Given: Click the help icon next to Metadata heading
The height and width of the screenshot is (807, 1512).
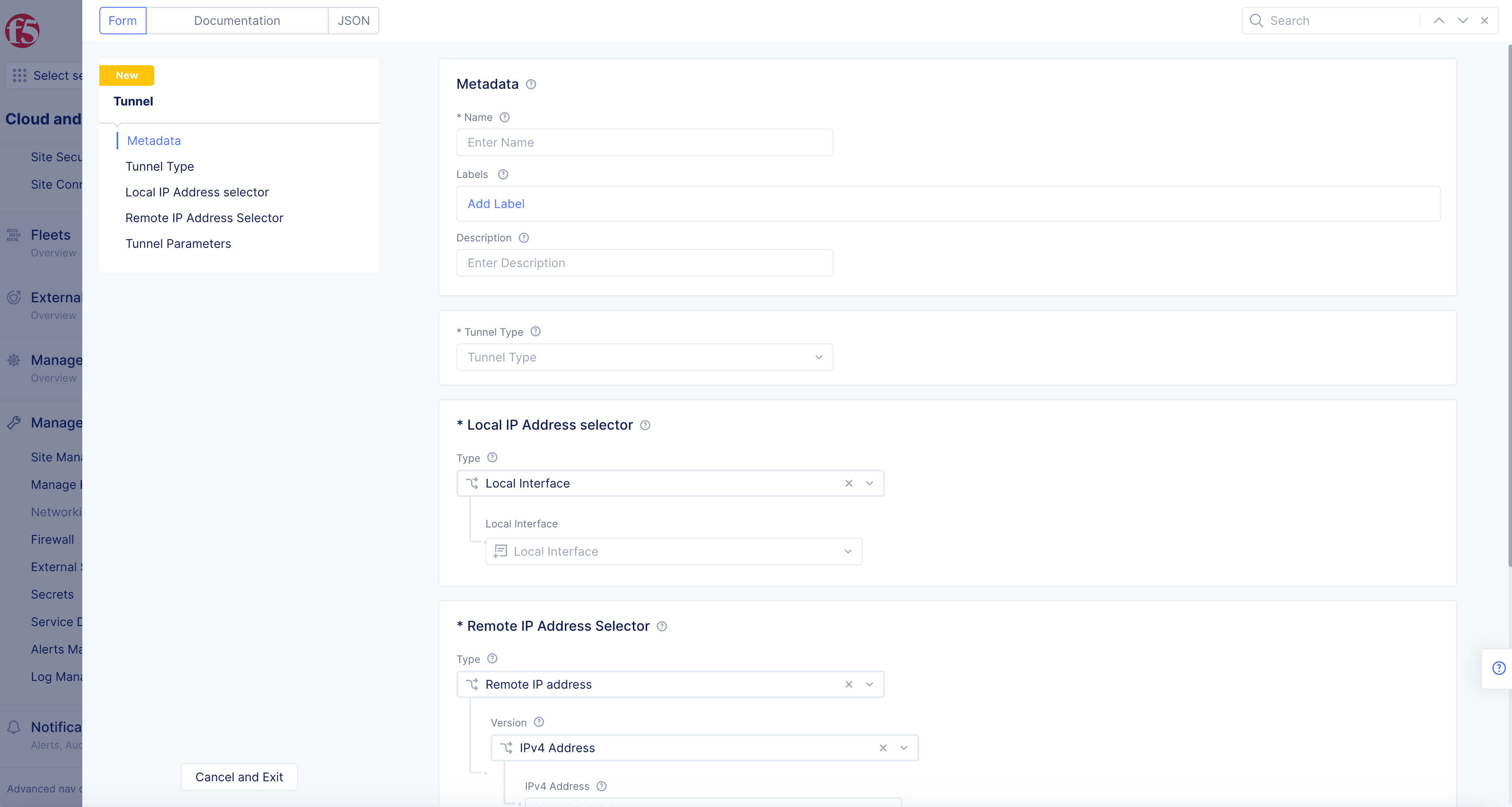Looking at the screenshot, I should [x=531, y=84].
